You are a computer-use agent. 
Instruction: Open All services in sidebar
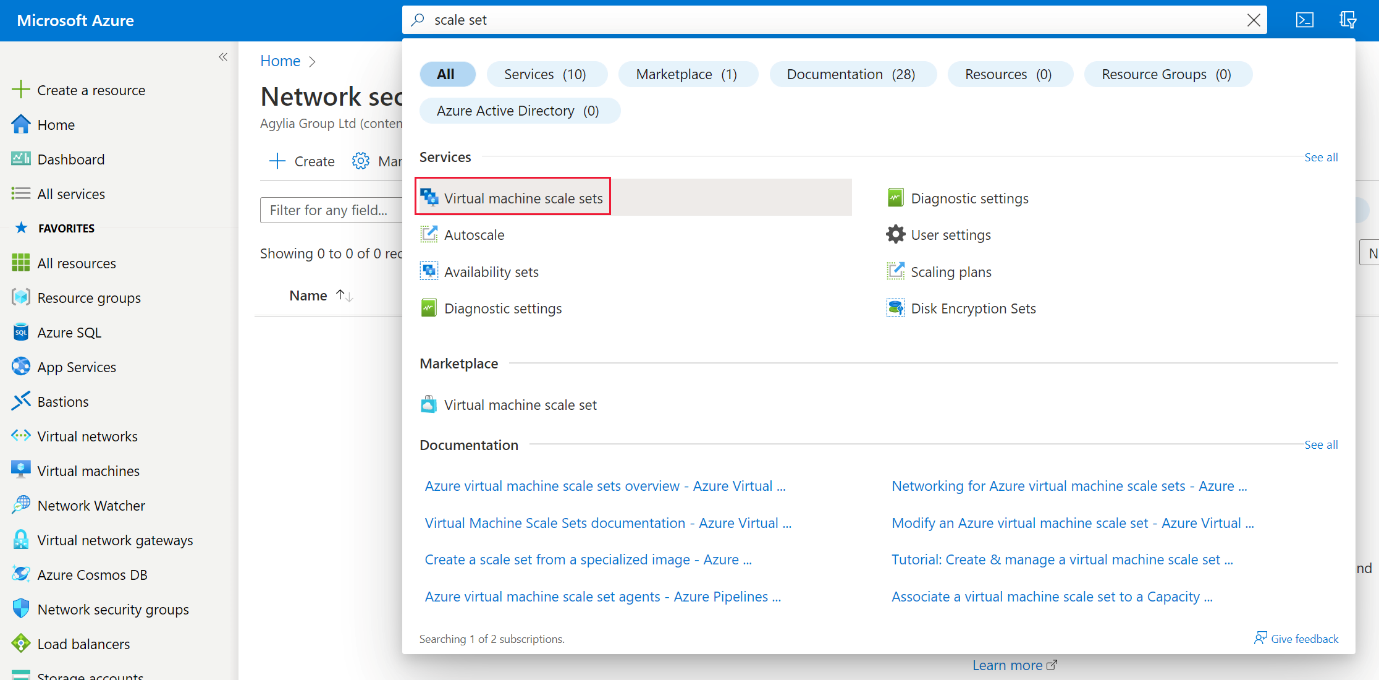coord(71,194)
